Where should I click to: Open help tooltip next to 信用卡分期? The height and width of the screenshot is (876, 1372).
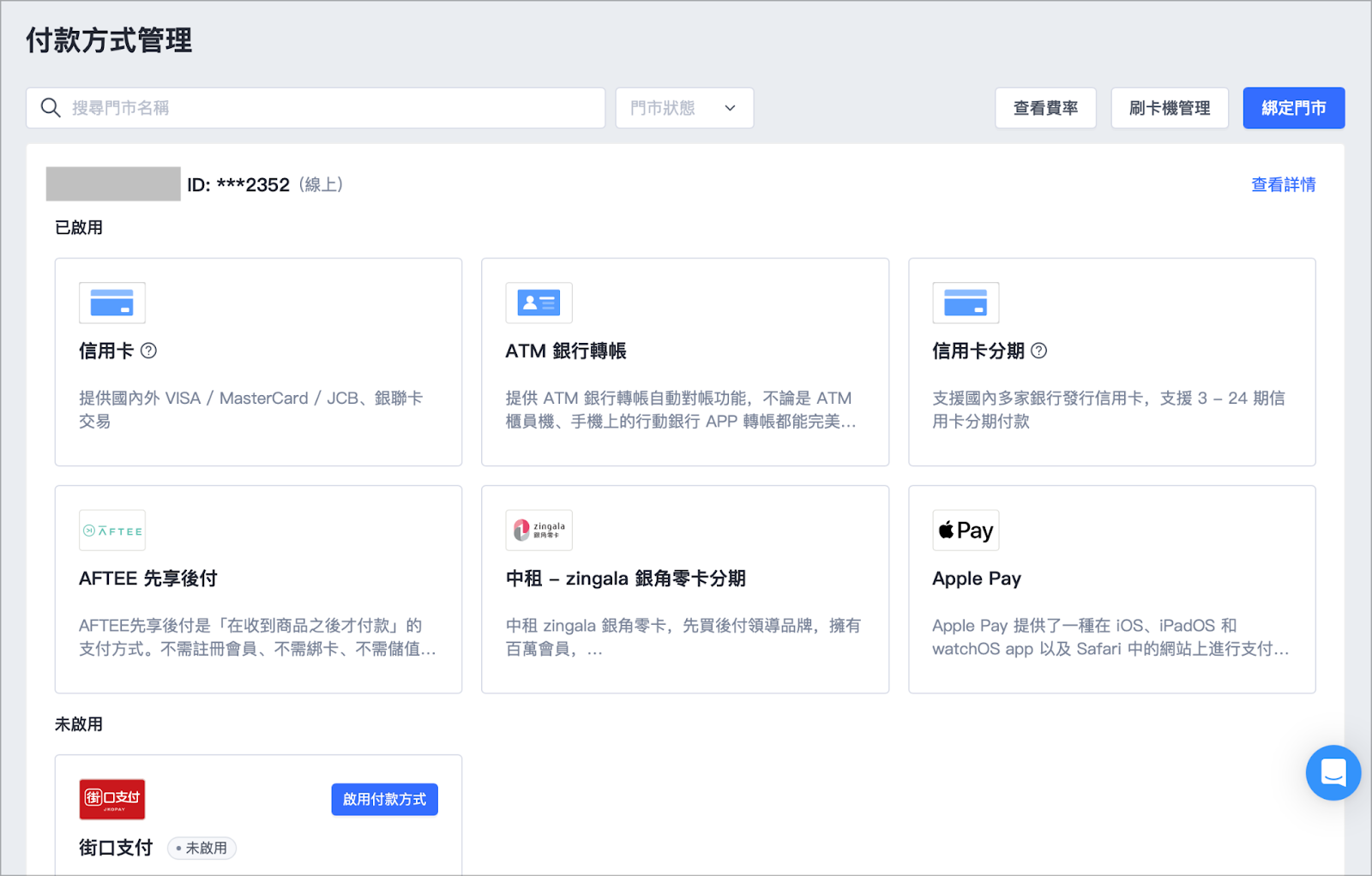(1038, 351)
